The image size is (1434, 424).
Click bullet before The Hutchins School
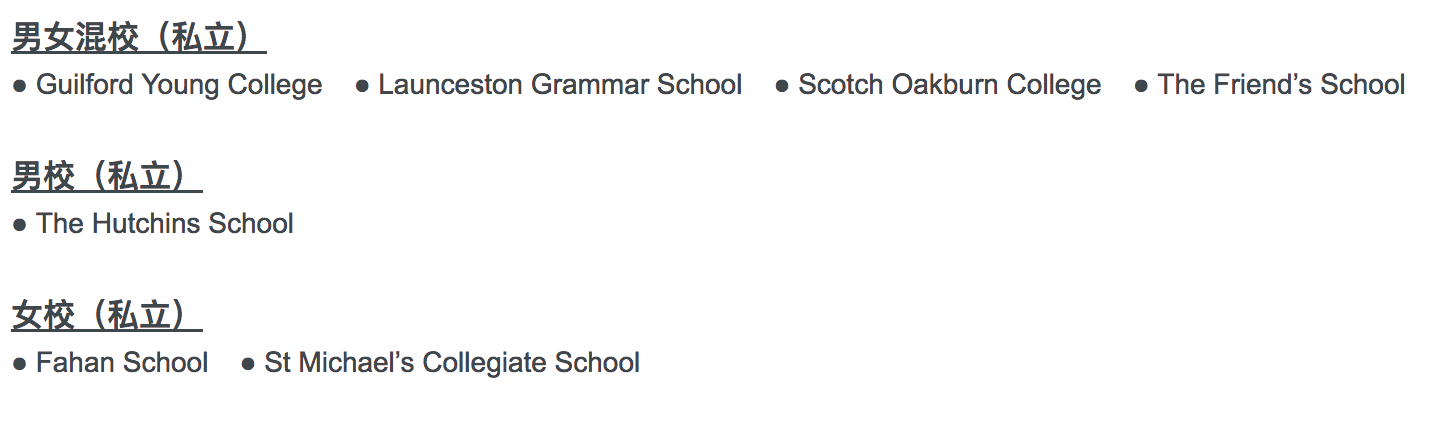tap(19, 225)
